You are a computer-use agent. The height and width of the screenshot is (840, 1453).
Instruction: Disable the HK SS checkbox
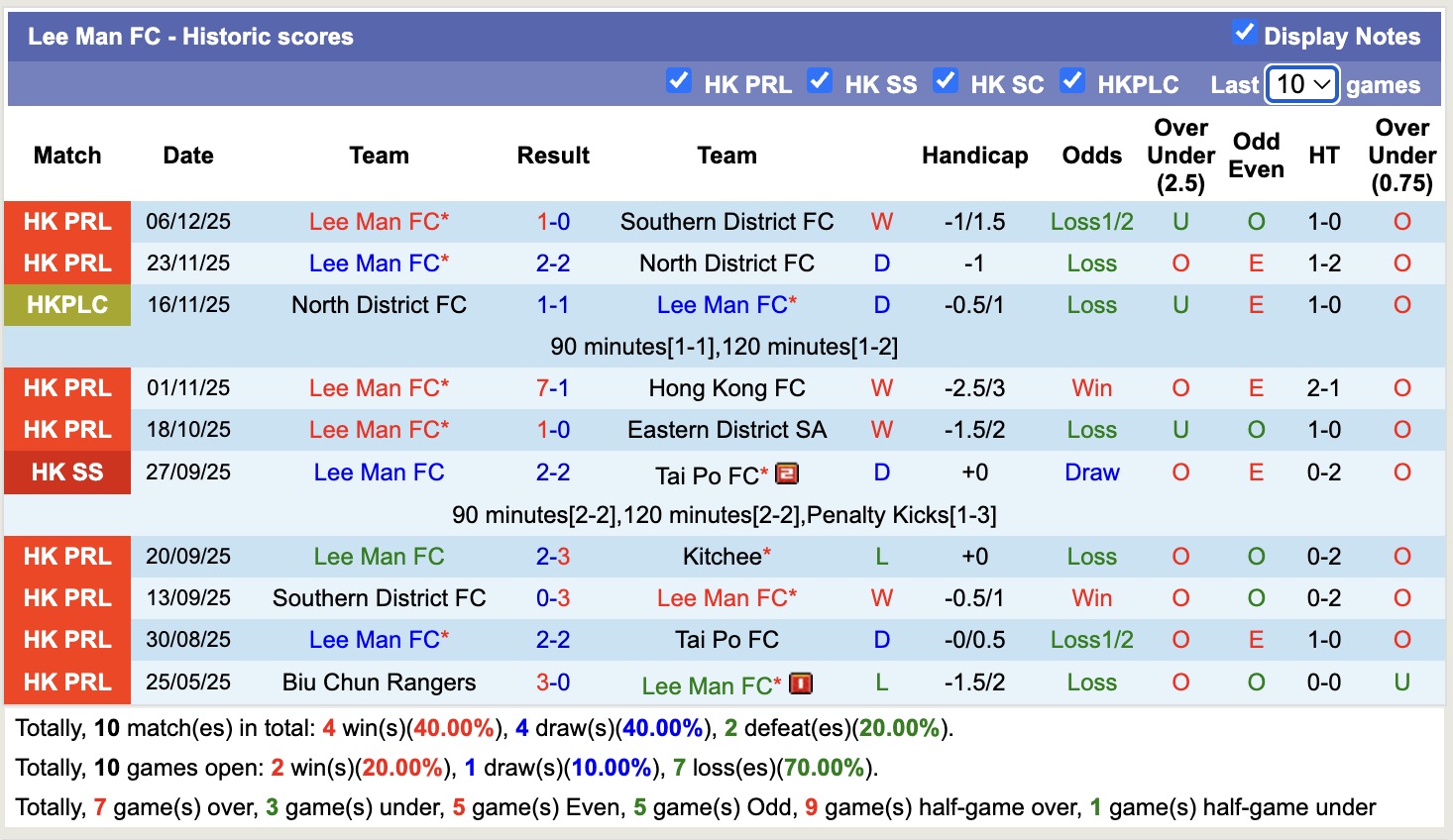coord(820,82)
